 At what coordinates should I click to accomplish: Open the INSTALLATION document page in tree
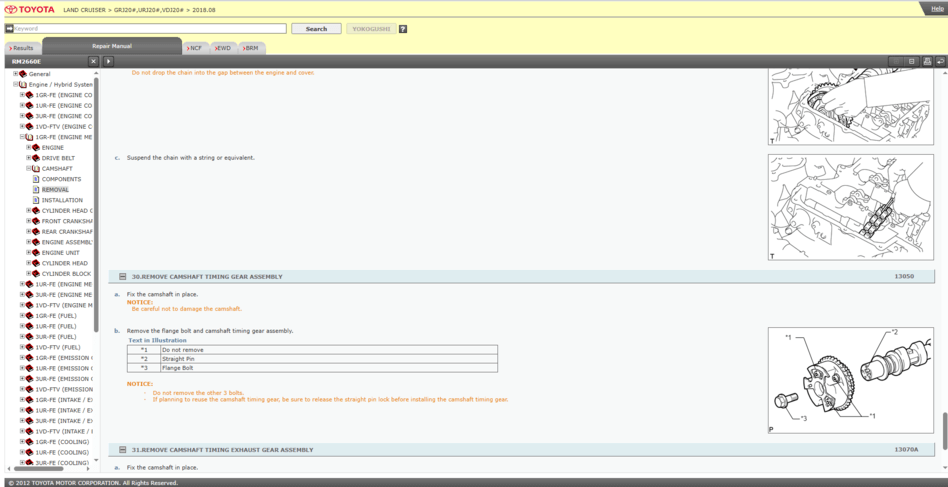pos(62,200)
